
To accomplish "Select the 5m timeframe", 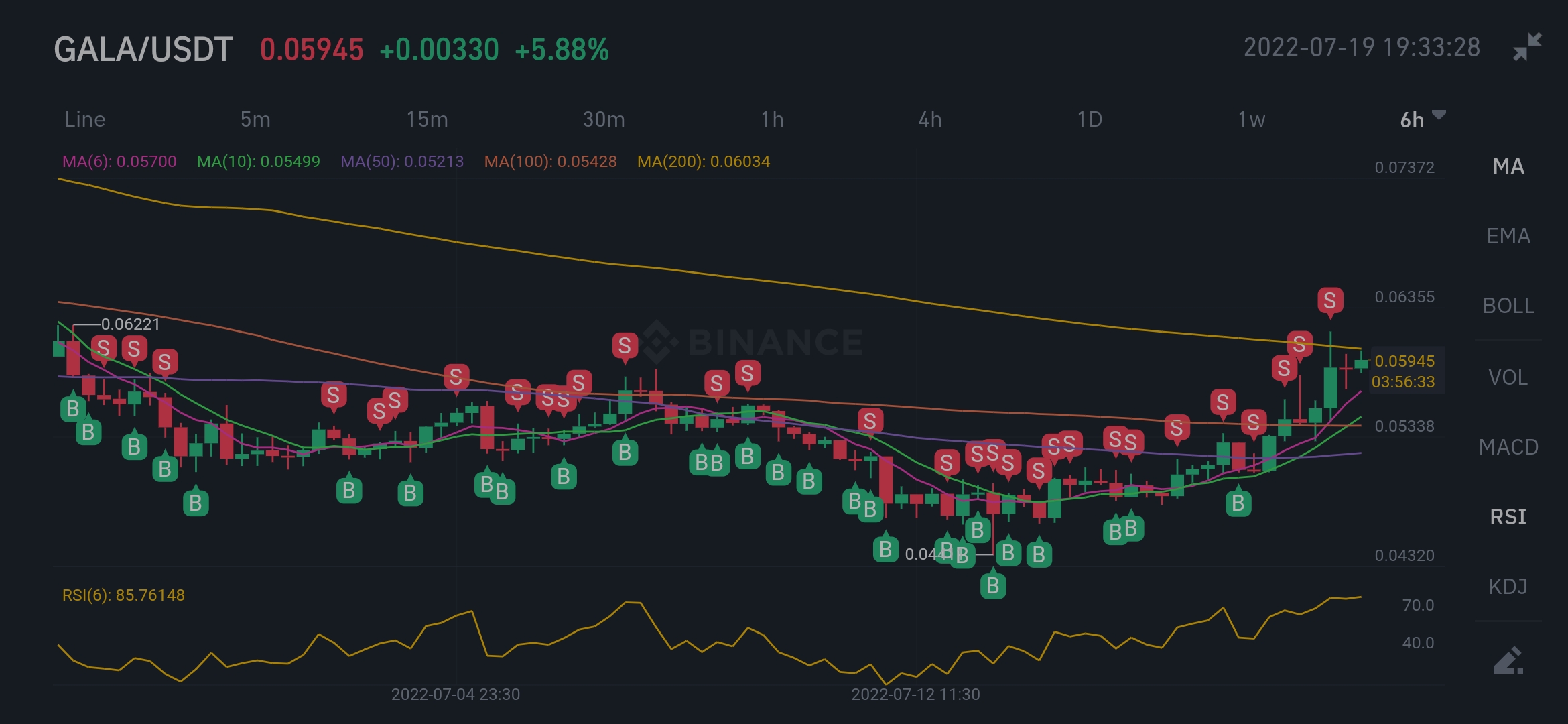I will click(255, 119).
